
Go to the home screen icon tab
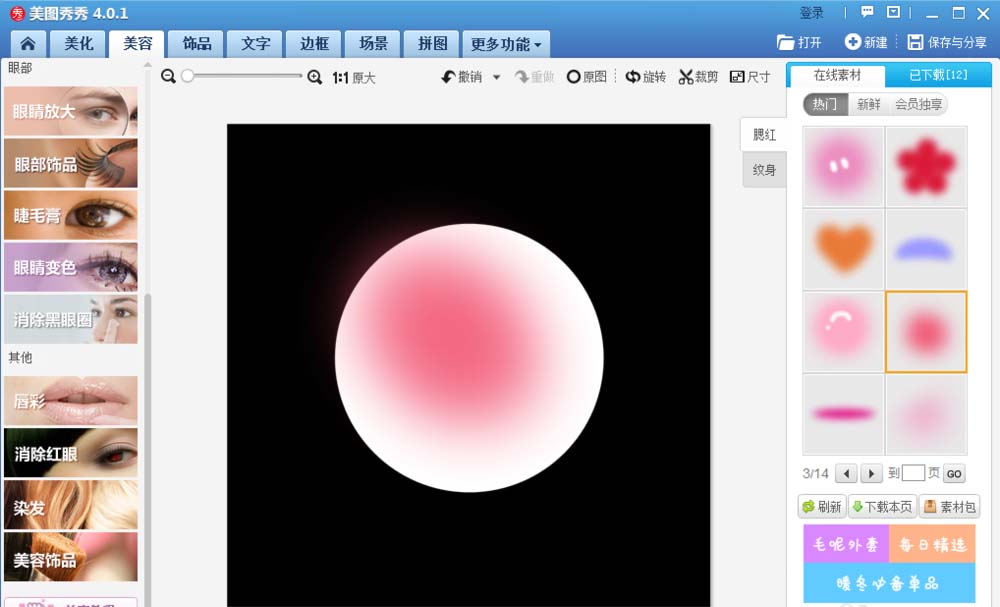tap(28, 44)
